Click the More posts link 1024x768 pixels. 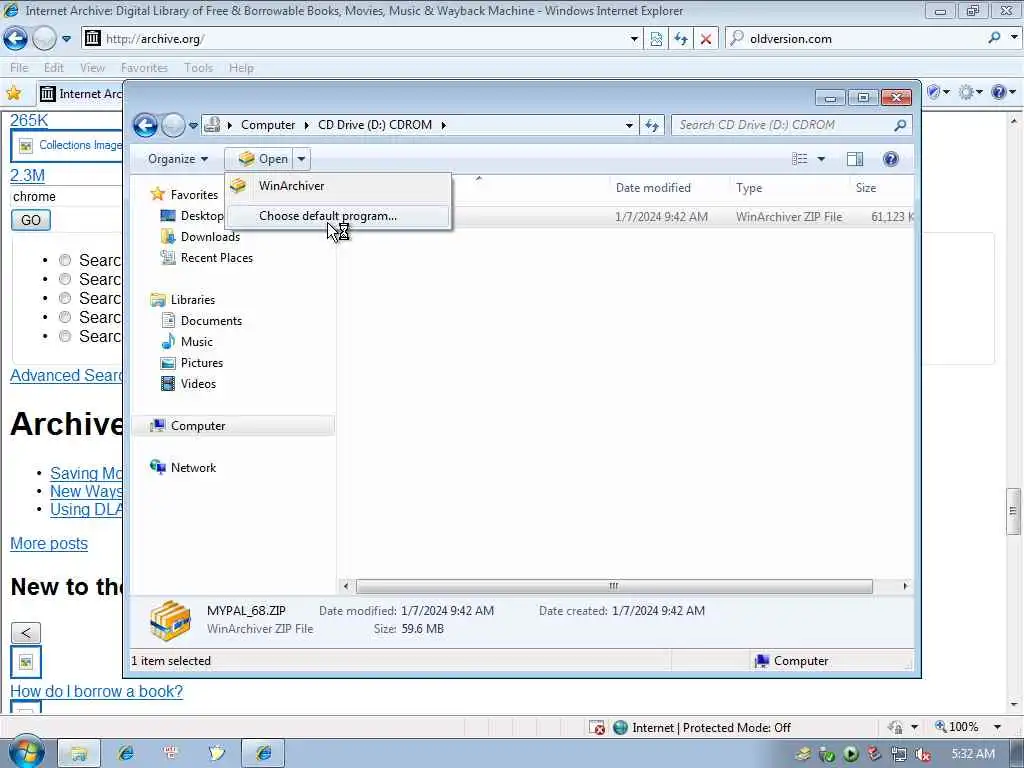(x=49, y=543)
